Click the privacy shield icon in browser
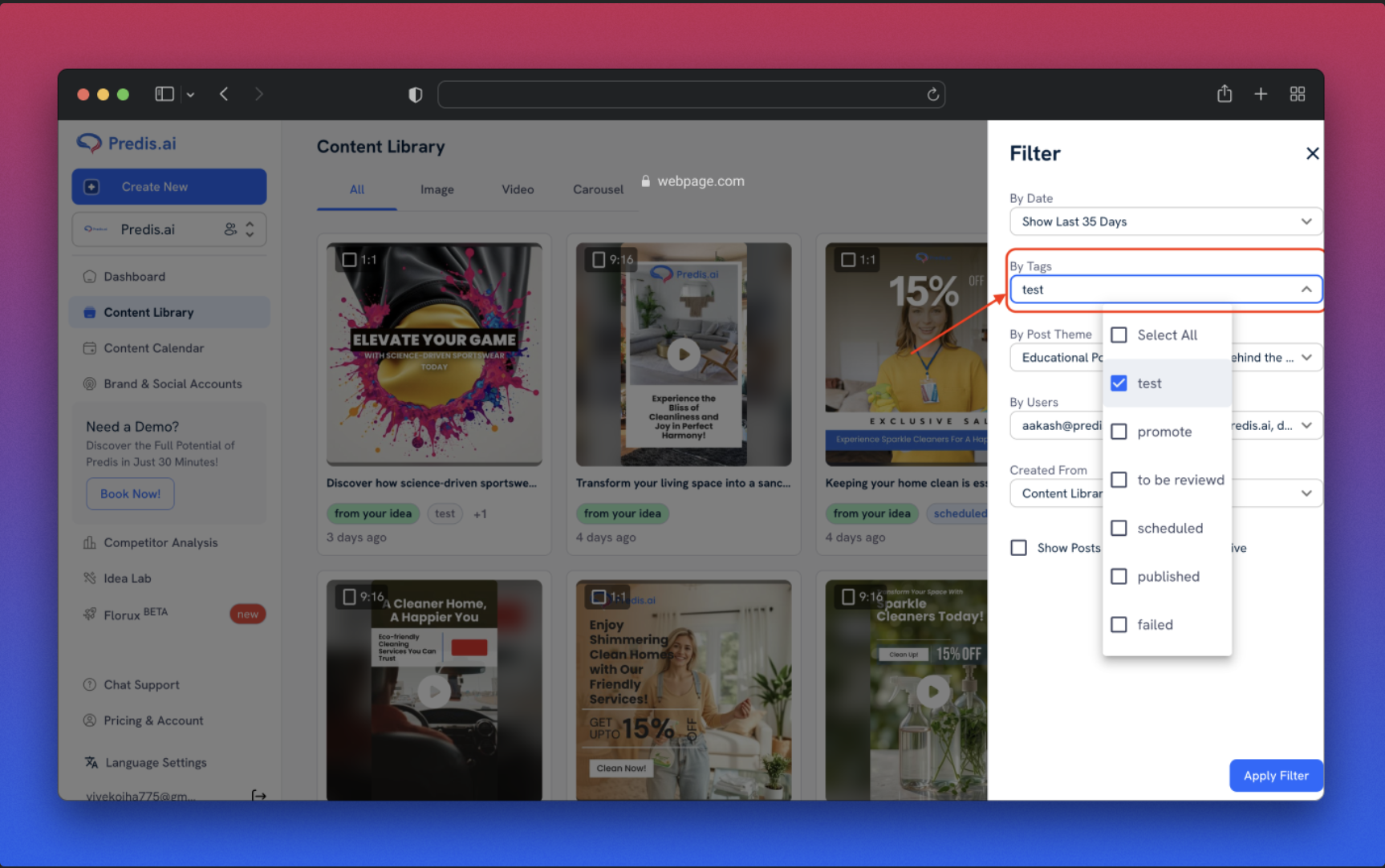1385x868 pixels. [x=415, y=95]
